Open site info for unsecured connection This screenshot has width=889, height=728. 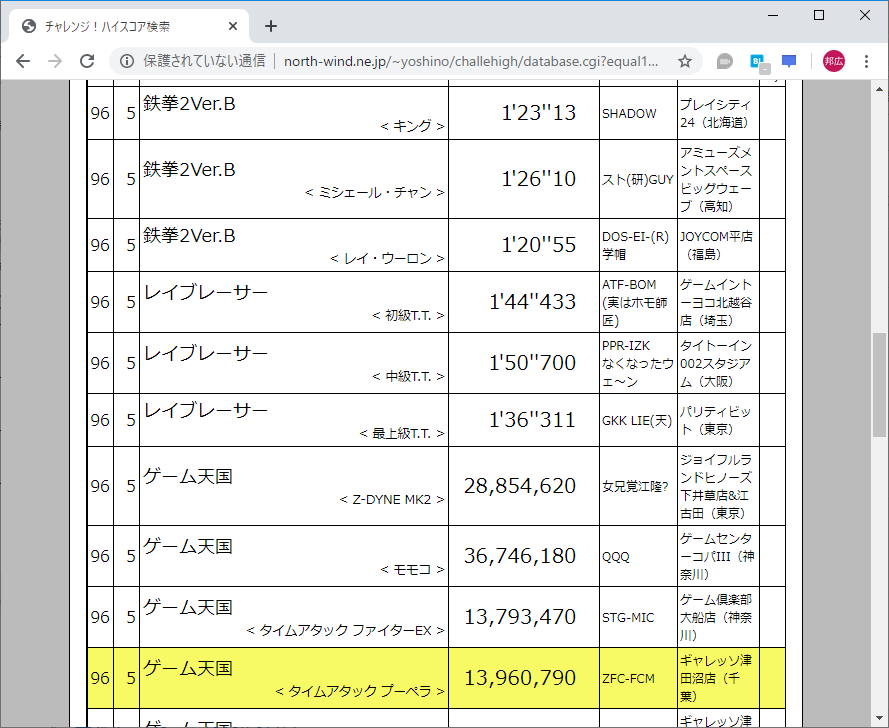point(127,61)
